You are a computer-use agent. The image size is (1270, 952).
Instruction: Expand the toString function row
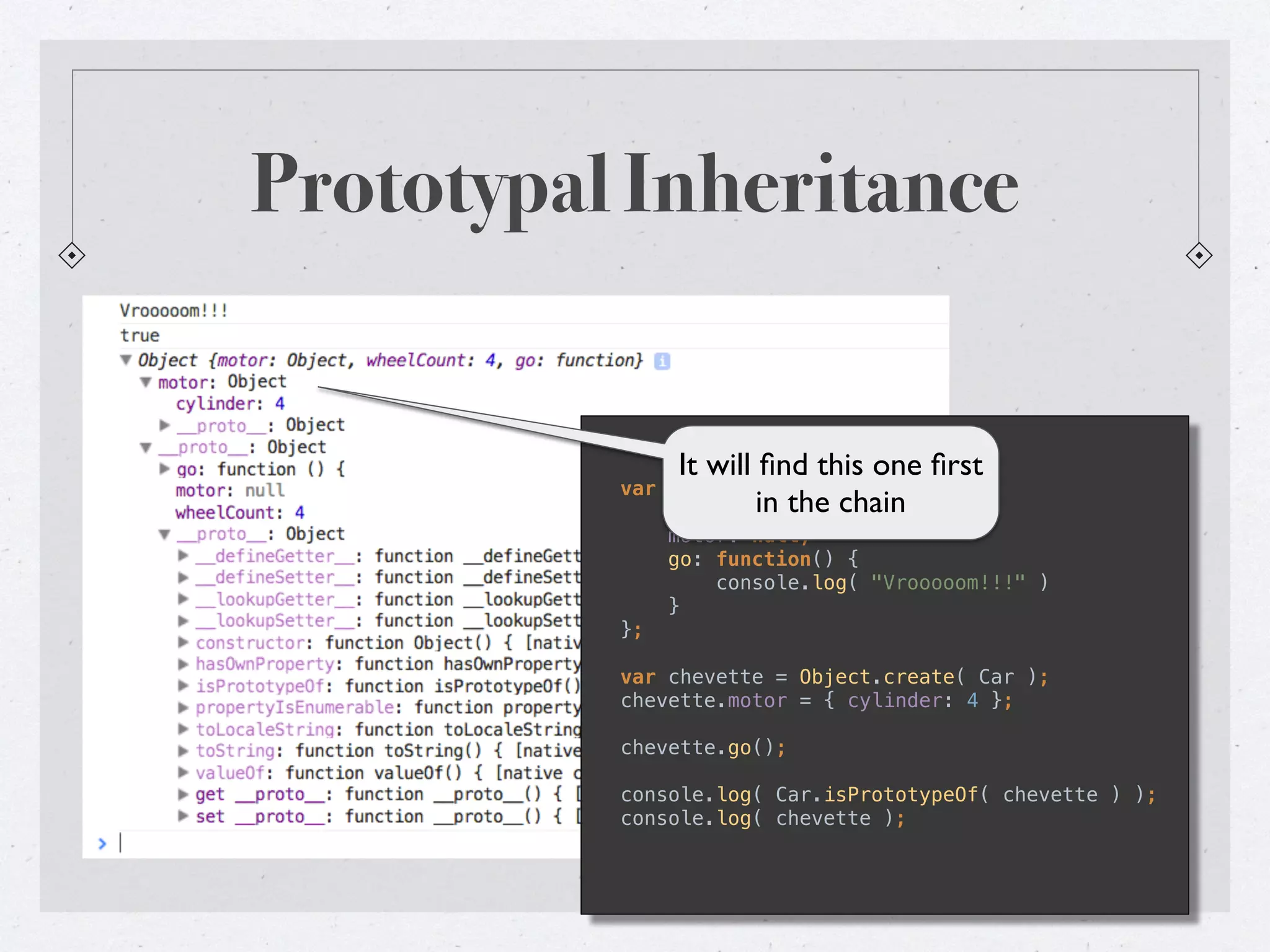click(184, 751)
